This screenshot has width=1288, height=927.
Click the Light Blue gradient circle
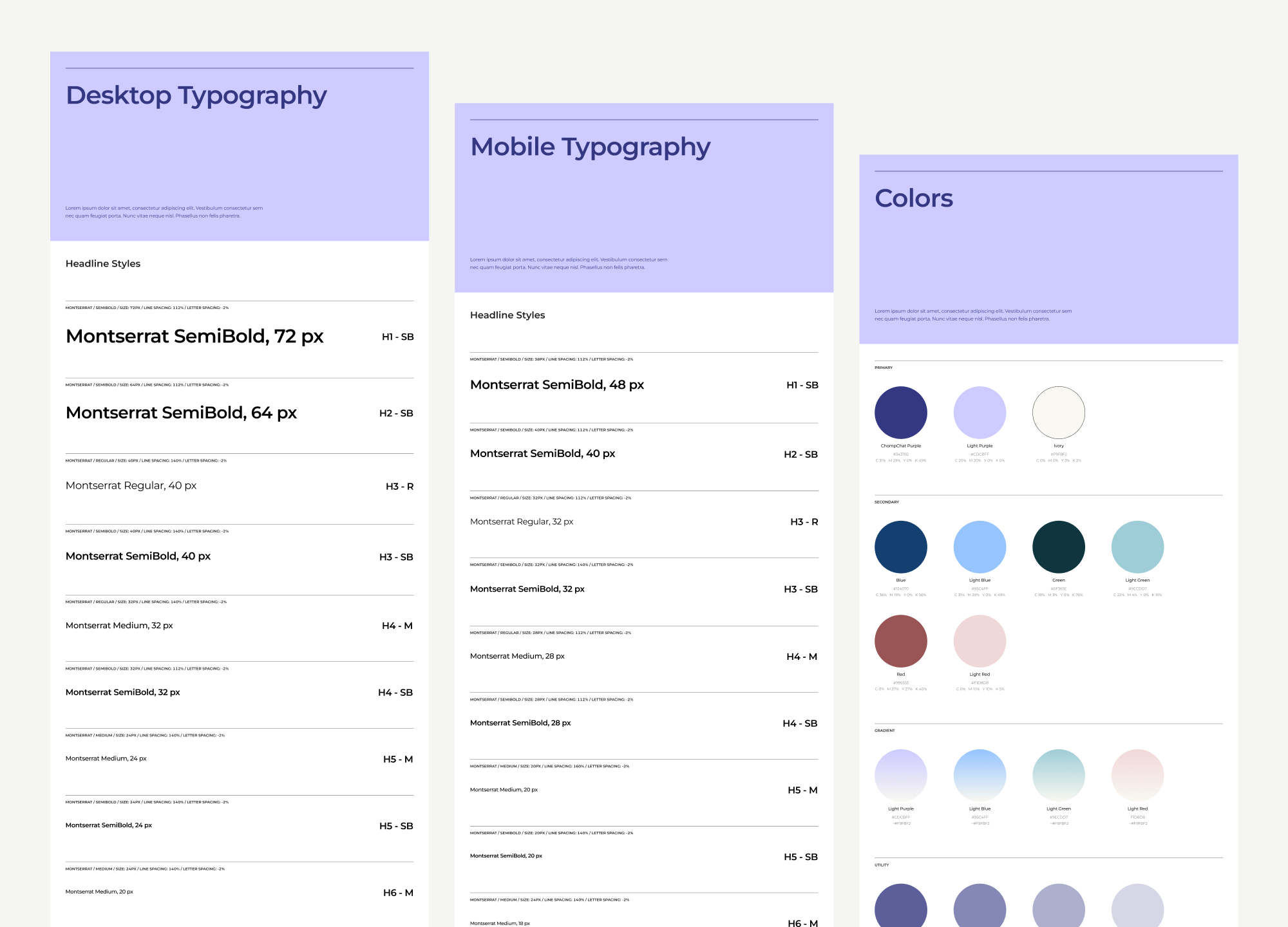point(980,775)
